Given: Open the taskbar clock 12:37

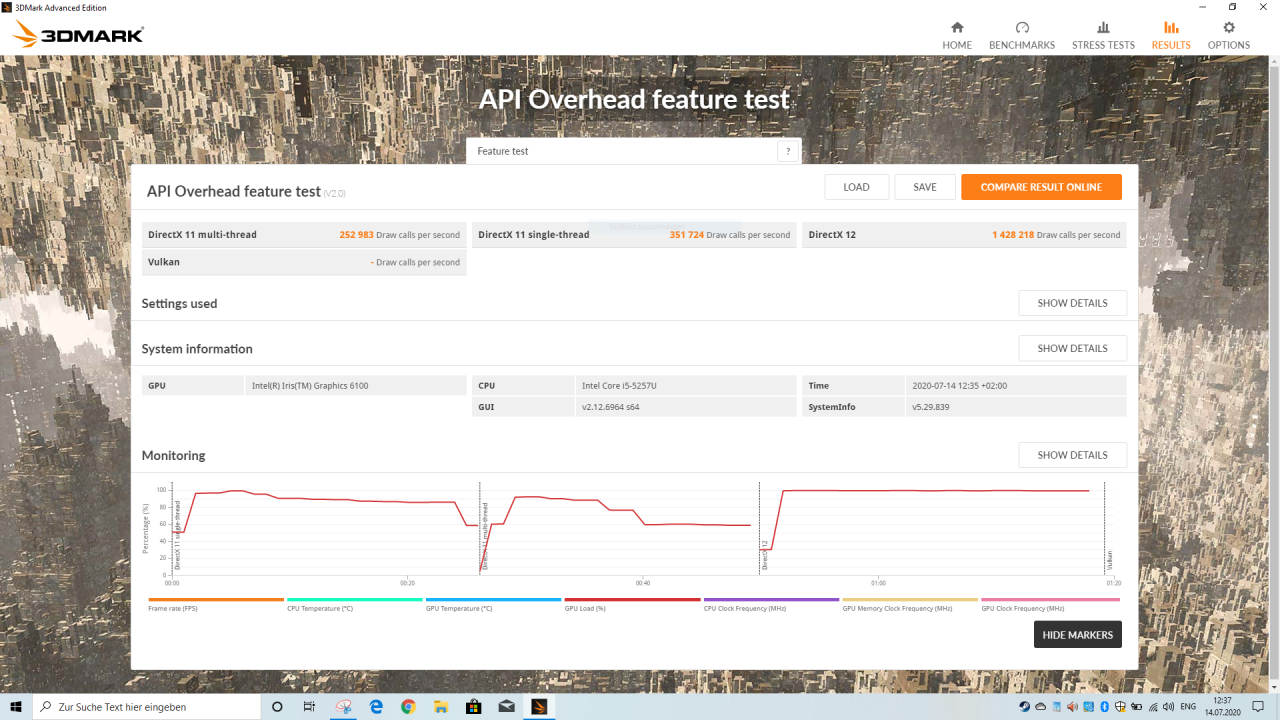Looking at the screenshot, I should pos(1223,707).
